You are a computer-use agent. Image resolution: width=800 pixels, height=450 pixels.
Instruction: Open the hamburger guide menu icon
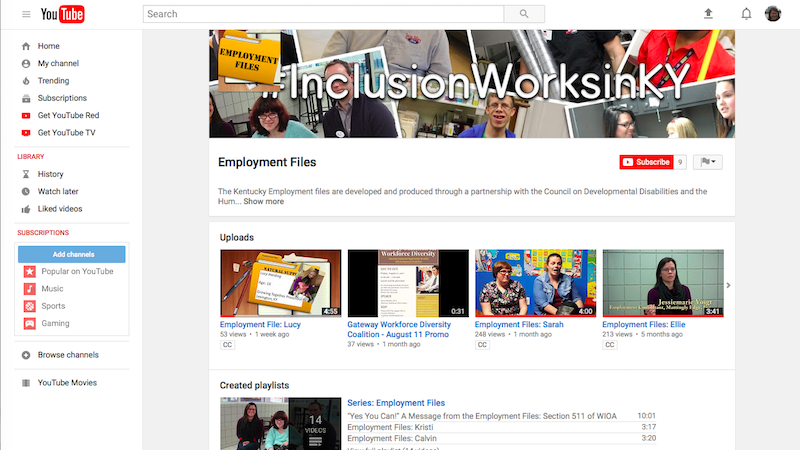(26, 14)
